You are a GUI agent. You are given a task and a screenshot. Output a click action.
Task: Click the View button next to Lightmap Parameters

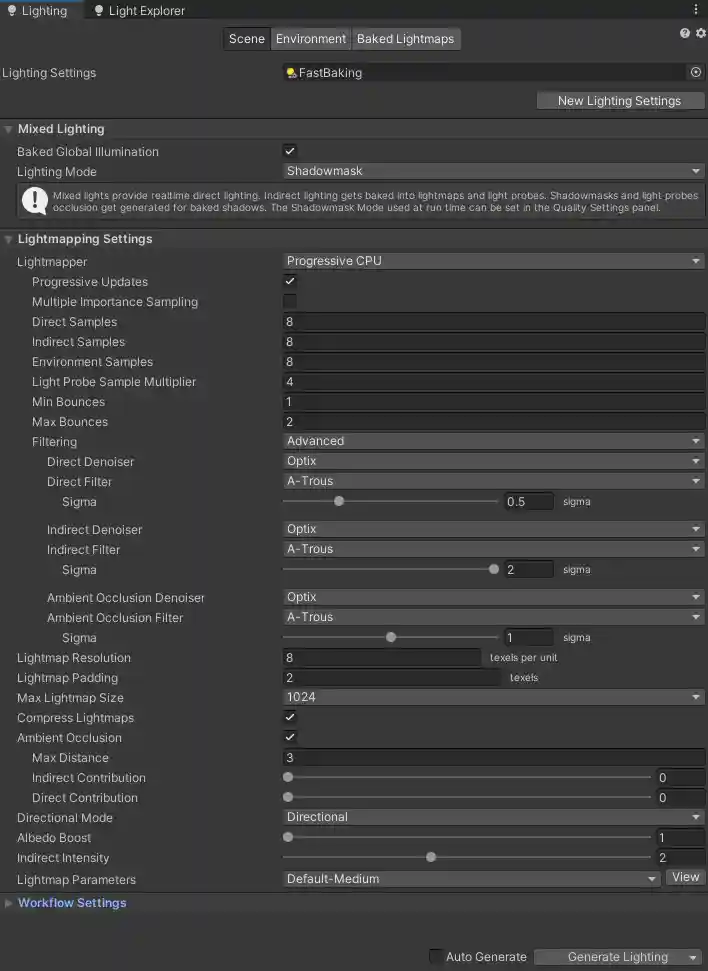(685, 877)
